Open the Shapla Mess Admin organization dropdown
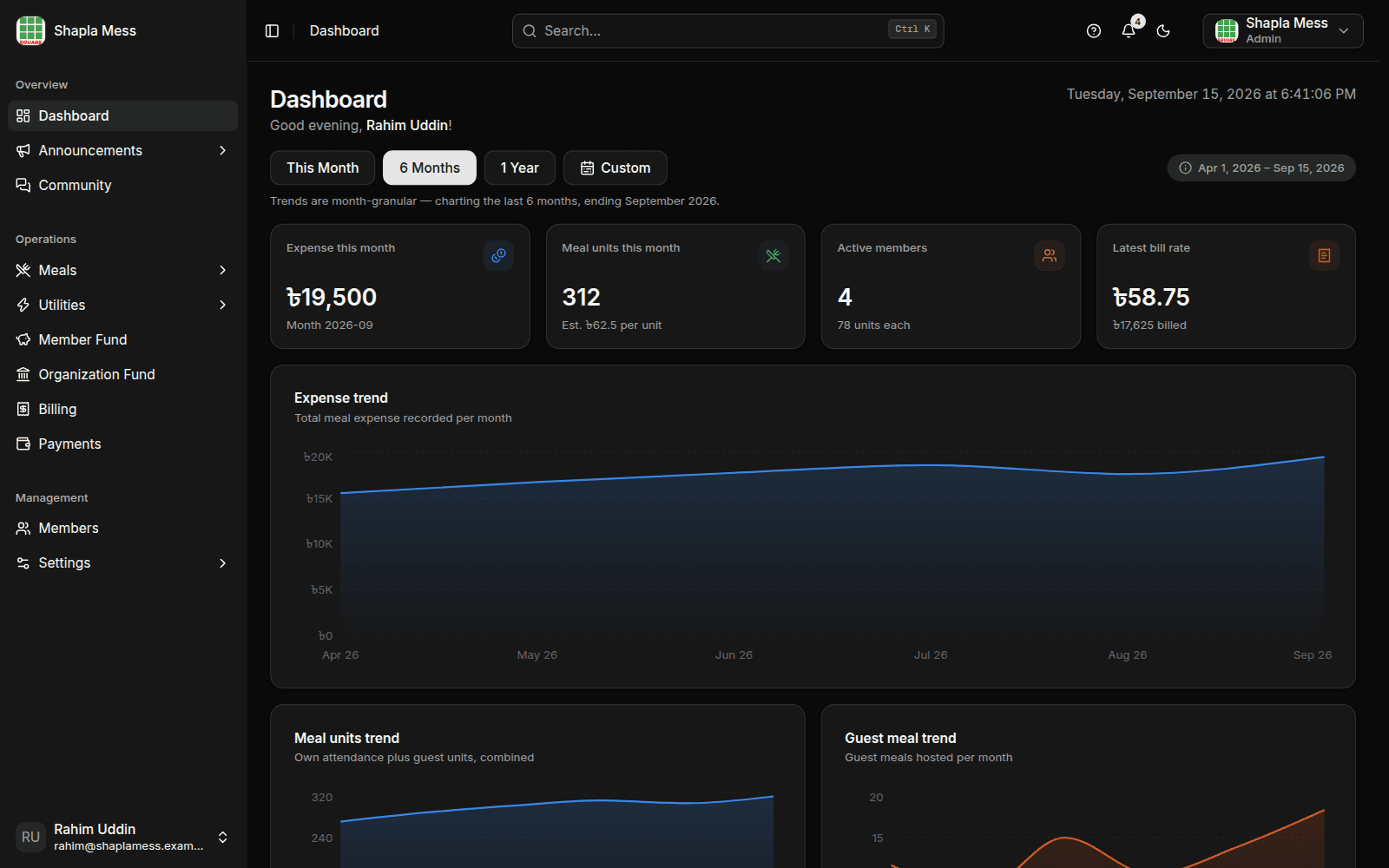1389x868 pixels. (x=1283, y=30)
